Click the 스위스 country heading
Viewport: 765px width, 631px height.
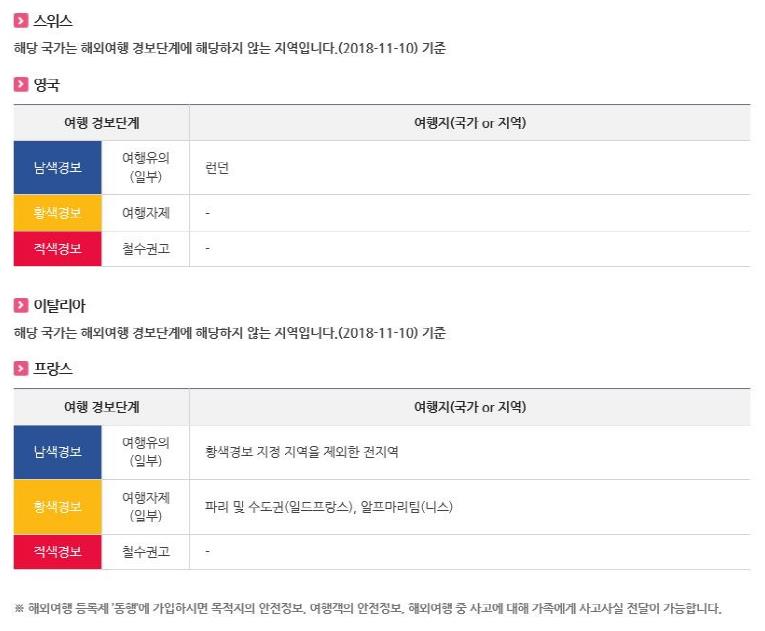(x=53, y=21)
